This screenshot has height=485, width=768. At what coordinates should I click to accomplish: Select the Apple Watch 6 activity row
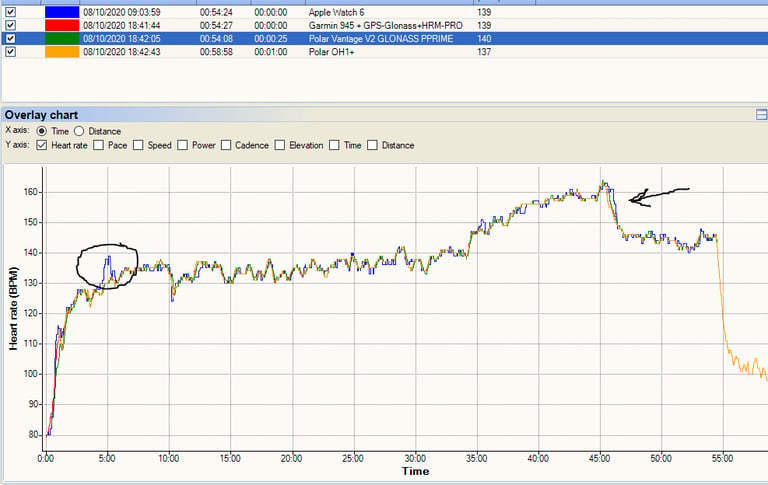coord(384,12)
